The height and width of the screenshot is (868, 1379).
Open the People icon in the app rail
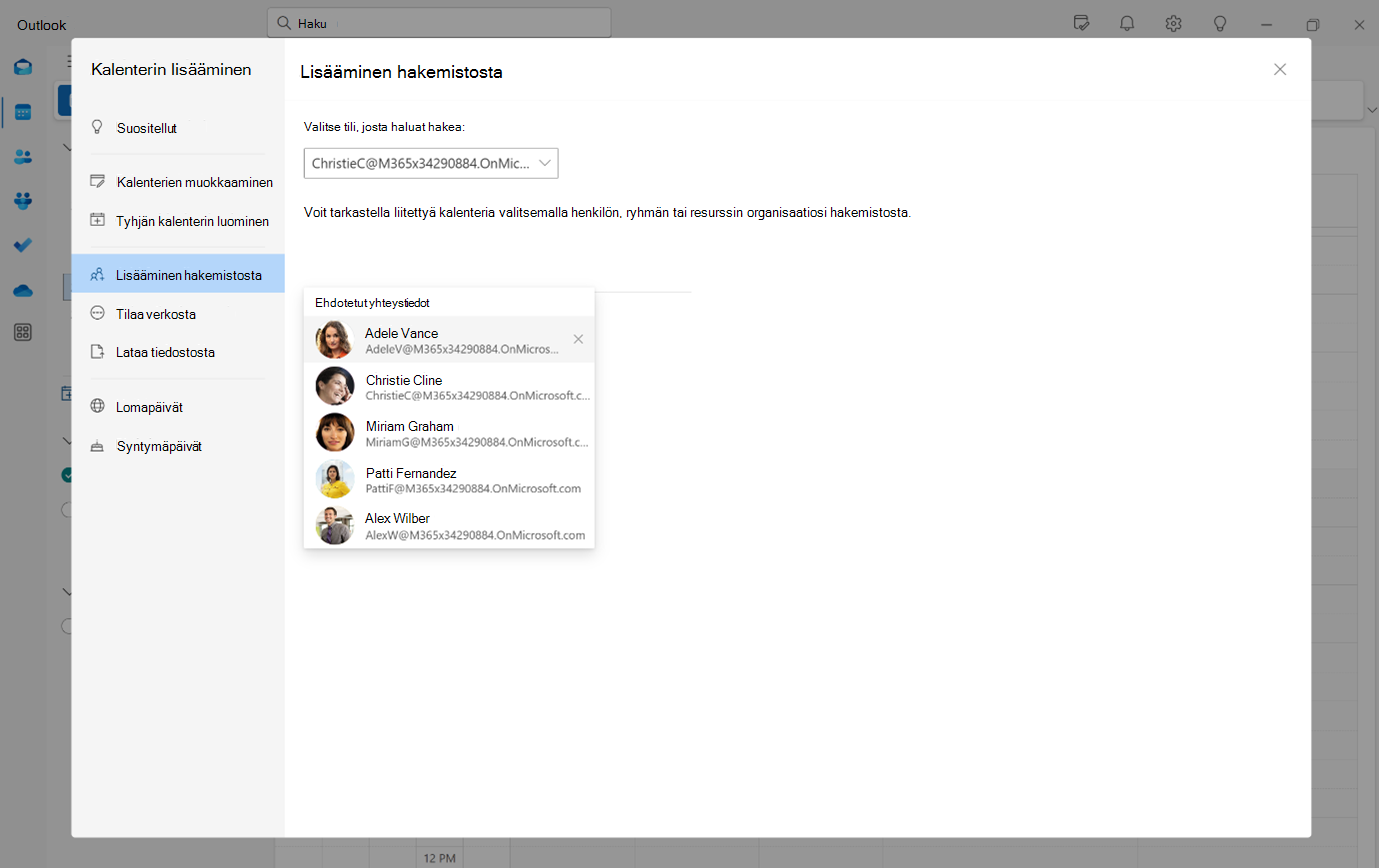[22, 157]
